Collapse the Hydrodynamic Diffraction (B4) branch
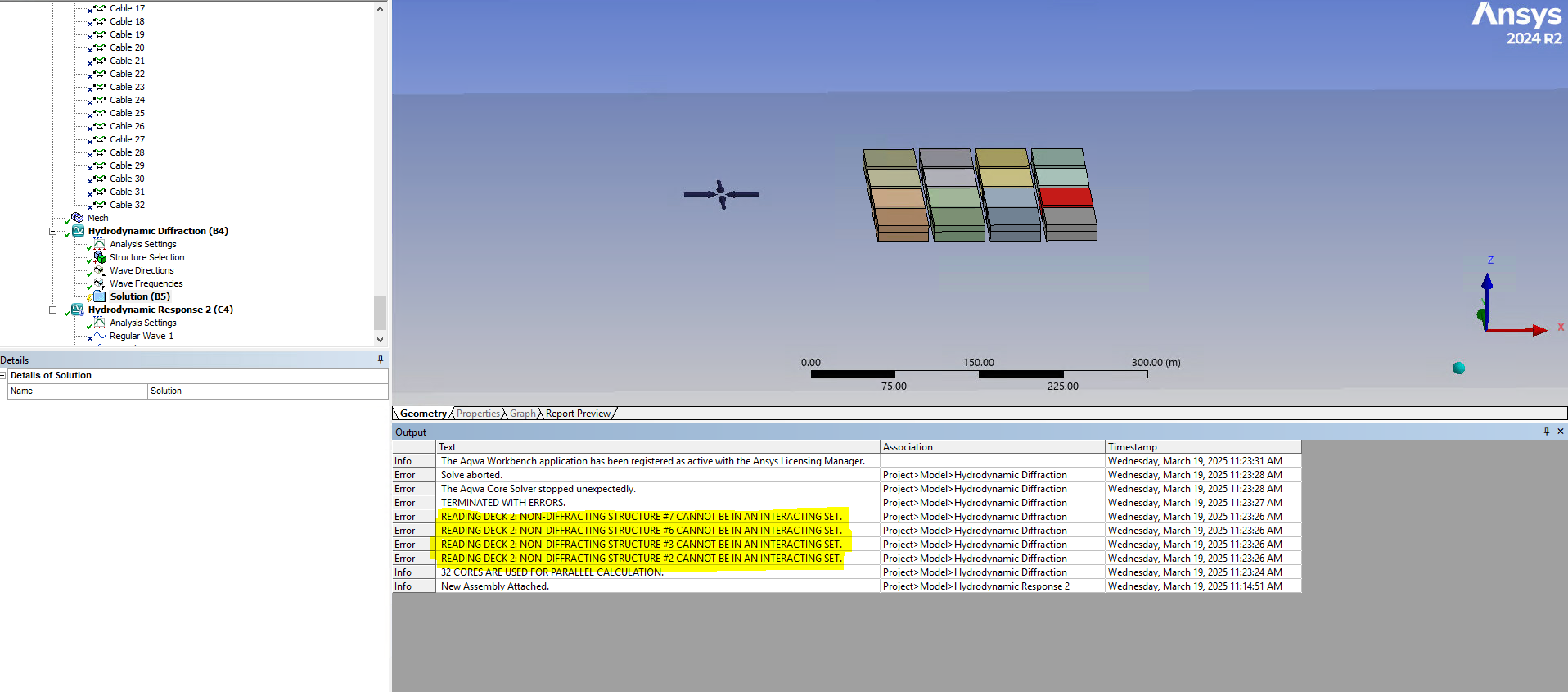1568x692 pixels. pos(53,231)
